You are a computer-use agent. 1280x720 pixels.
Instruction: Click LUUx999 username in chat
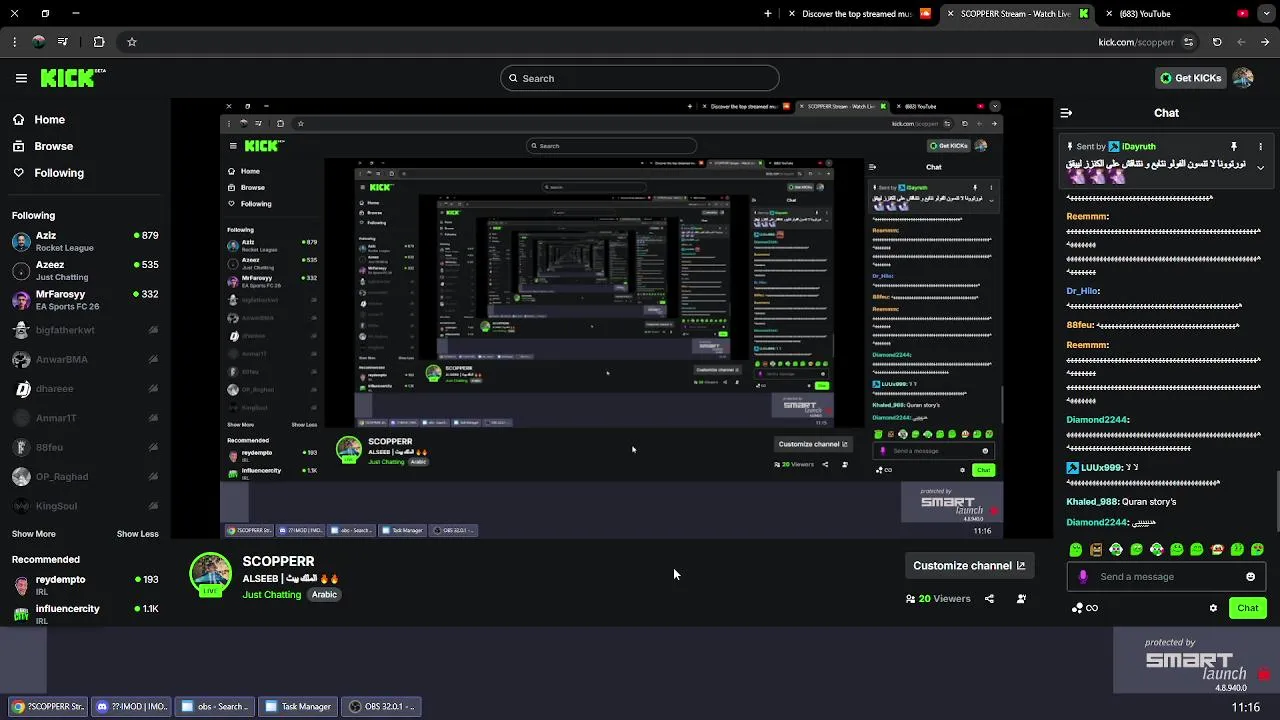pos(1102,468)
